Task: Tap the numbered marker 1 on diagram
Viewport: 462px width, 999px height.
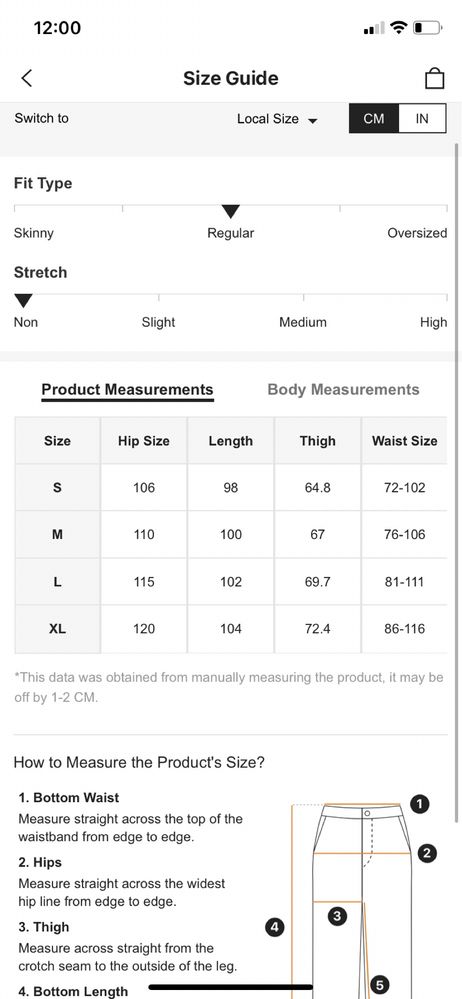Action: tap(419, 804)
